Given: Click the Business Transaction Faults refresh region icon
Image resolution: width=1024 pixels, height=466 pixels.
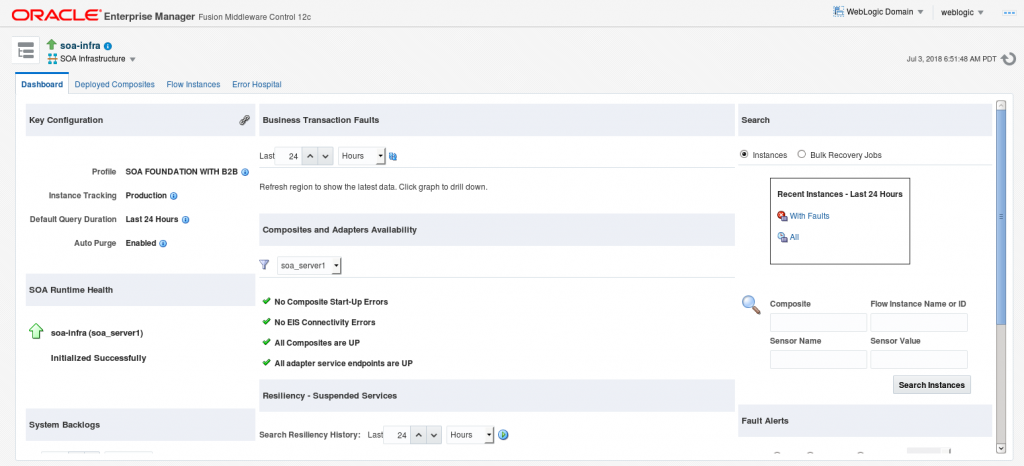Looking at the screenshot, I should [x=393, y=156].
